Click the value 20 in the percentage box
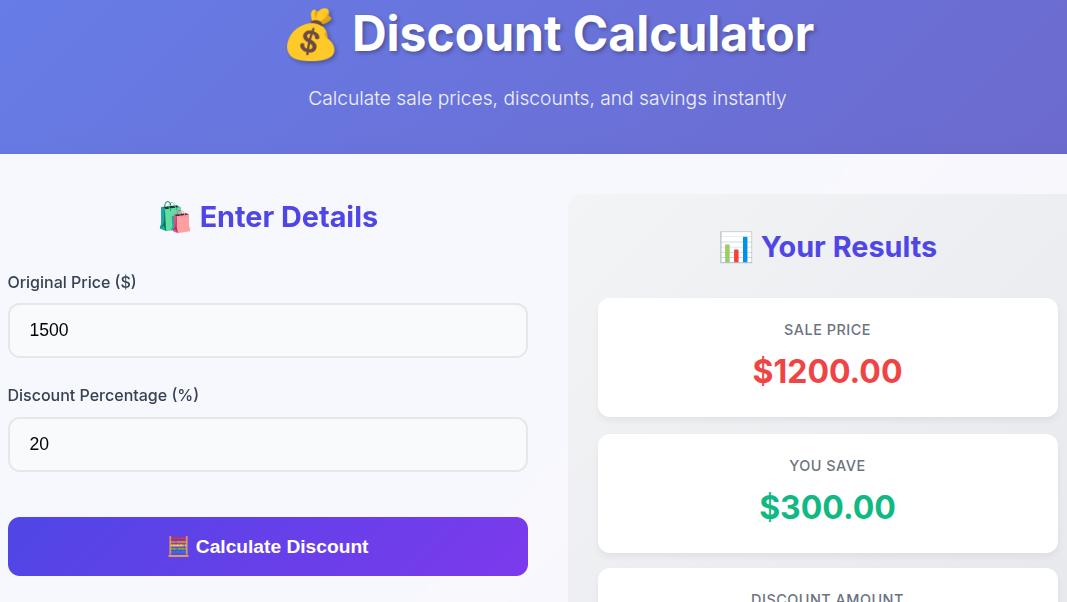Image resolution: width=1067 pixels, height=602 pixels. pyautogui.click(x=39, y=444)
